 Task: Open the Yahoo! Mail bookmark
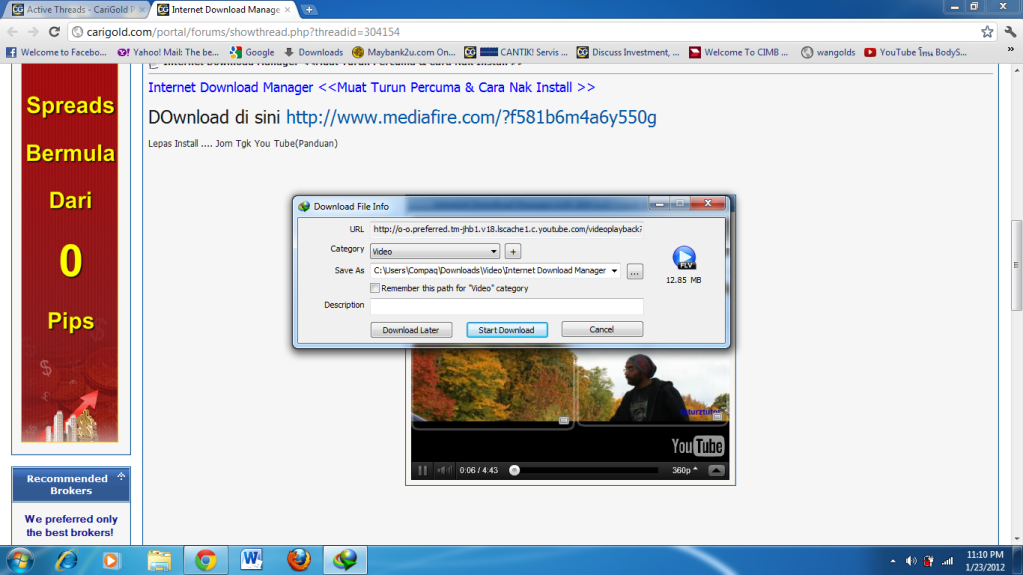[168, 52]
